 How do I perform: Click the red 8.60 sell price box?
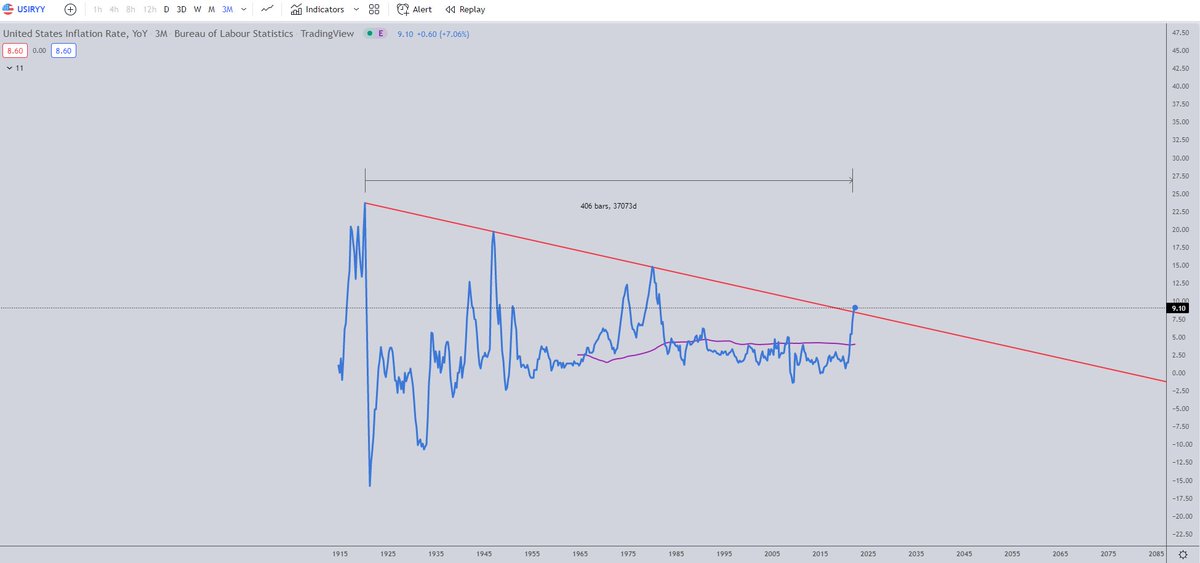click(x=15, y=49)
